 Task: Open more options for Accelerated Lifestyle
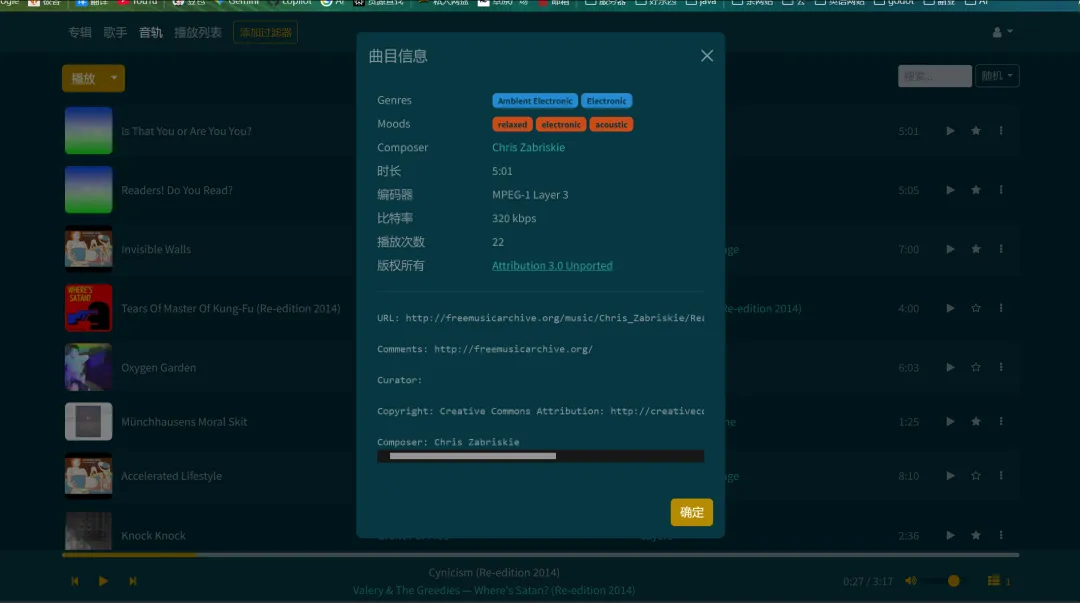coord(1001,476)
